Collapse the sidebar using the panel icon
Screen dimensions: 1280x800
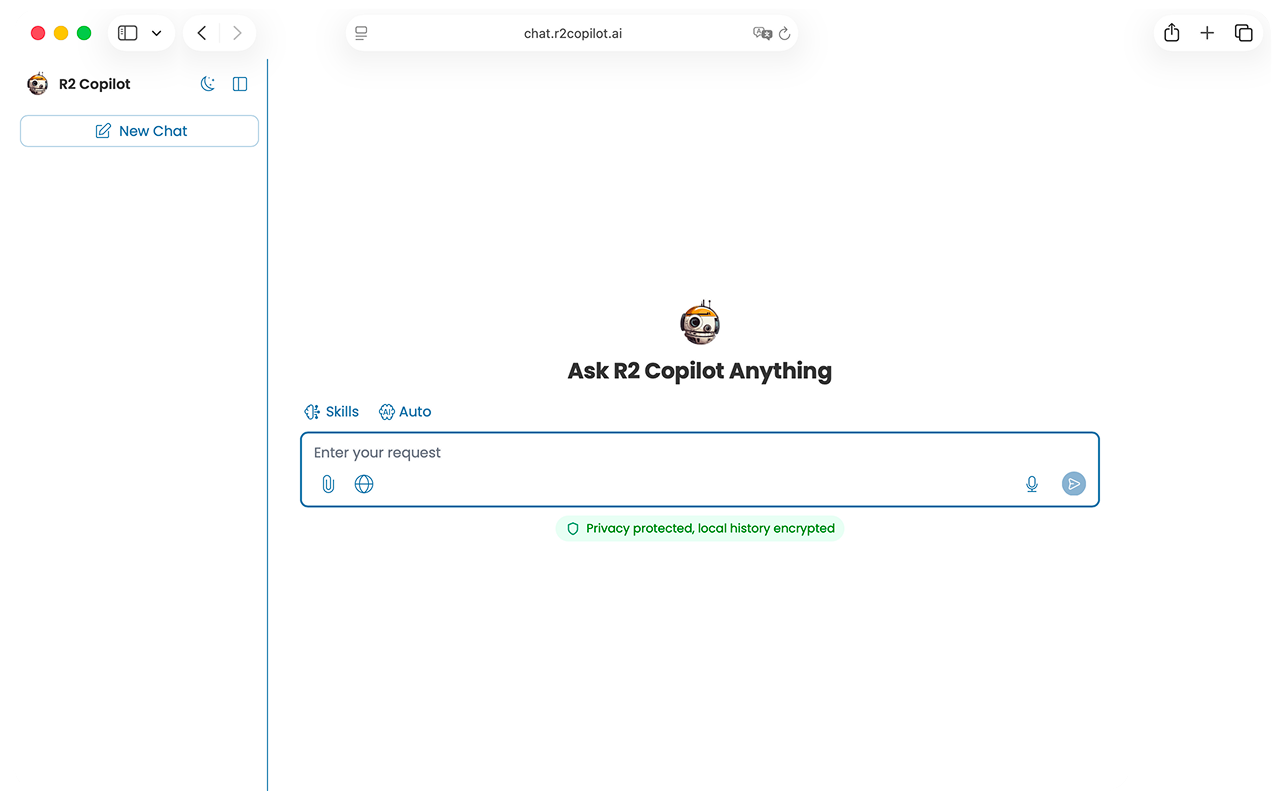(240, 84)
